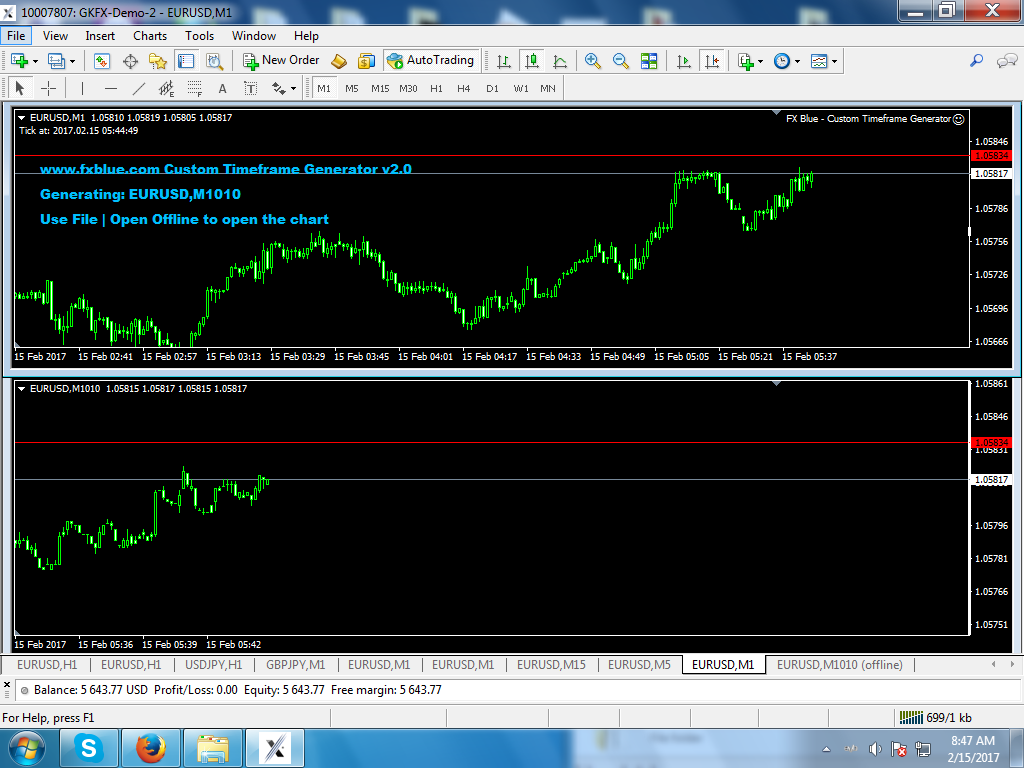The height and width of the screenshot is (768, 1024).
Task: Zoom out on the chart
Action: pyautogui.click(x=620, y=61)
